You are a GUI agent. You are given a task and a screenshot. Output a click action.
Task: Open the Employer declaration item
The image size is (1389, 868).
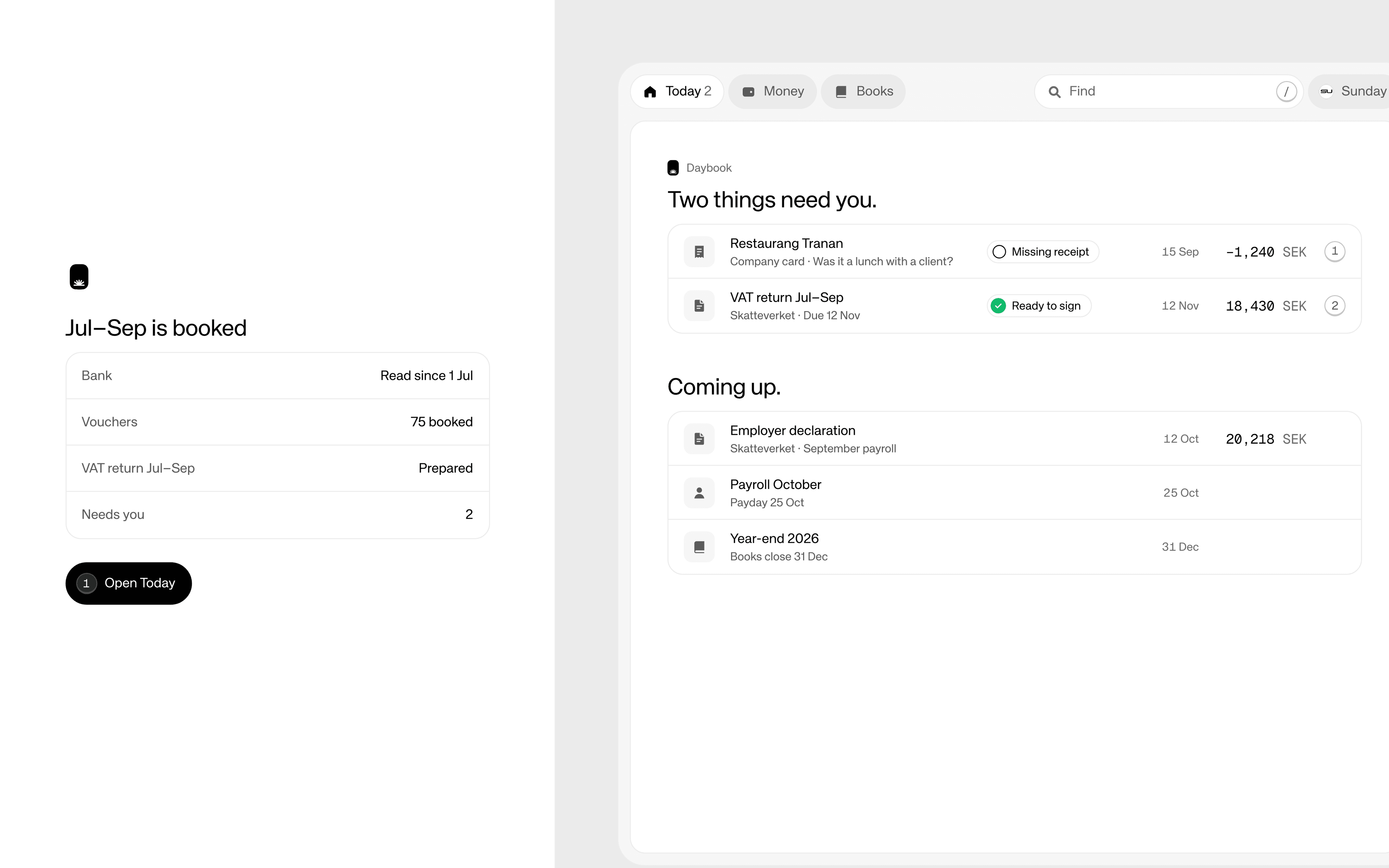(1015, 439)
